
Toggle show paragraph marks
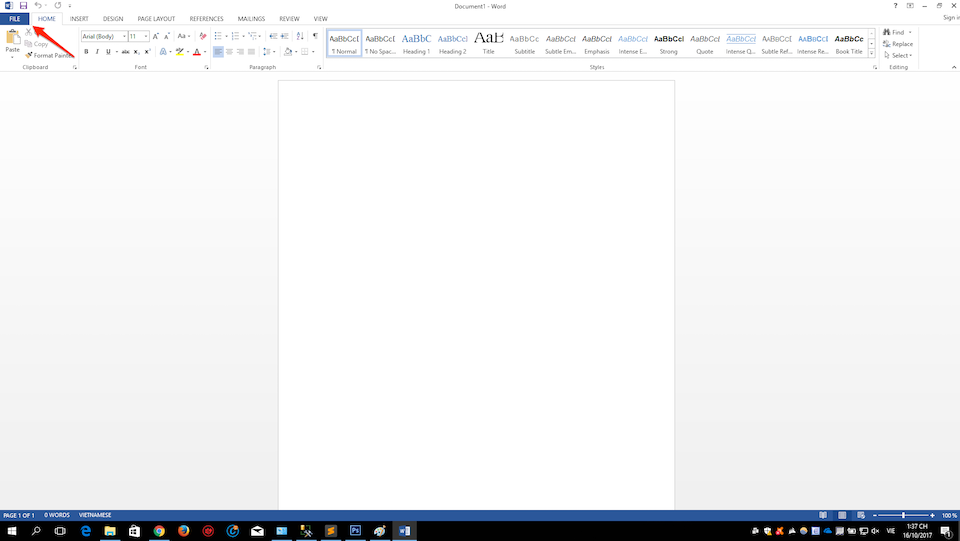(x=315, y=36)
